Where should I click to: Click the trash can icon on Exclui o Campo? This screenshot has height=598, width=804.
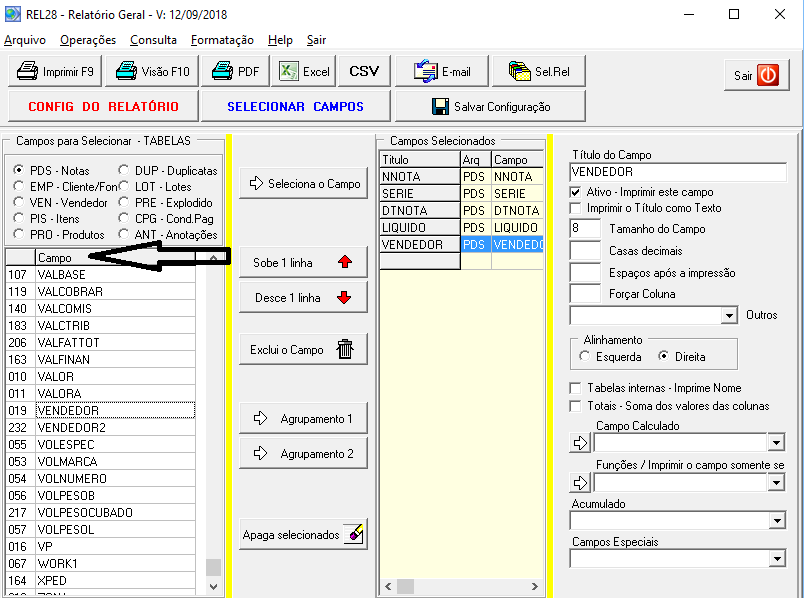point(345,349)
